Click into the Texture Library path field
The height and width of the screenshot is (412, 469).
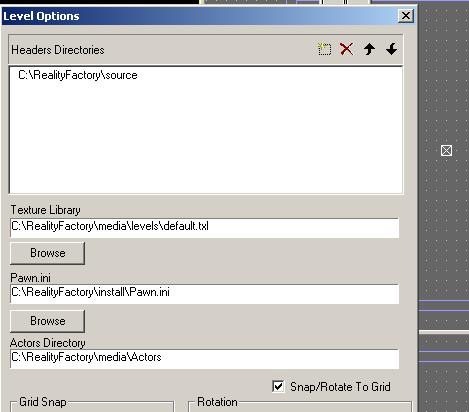204,228
